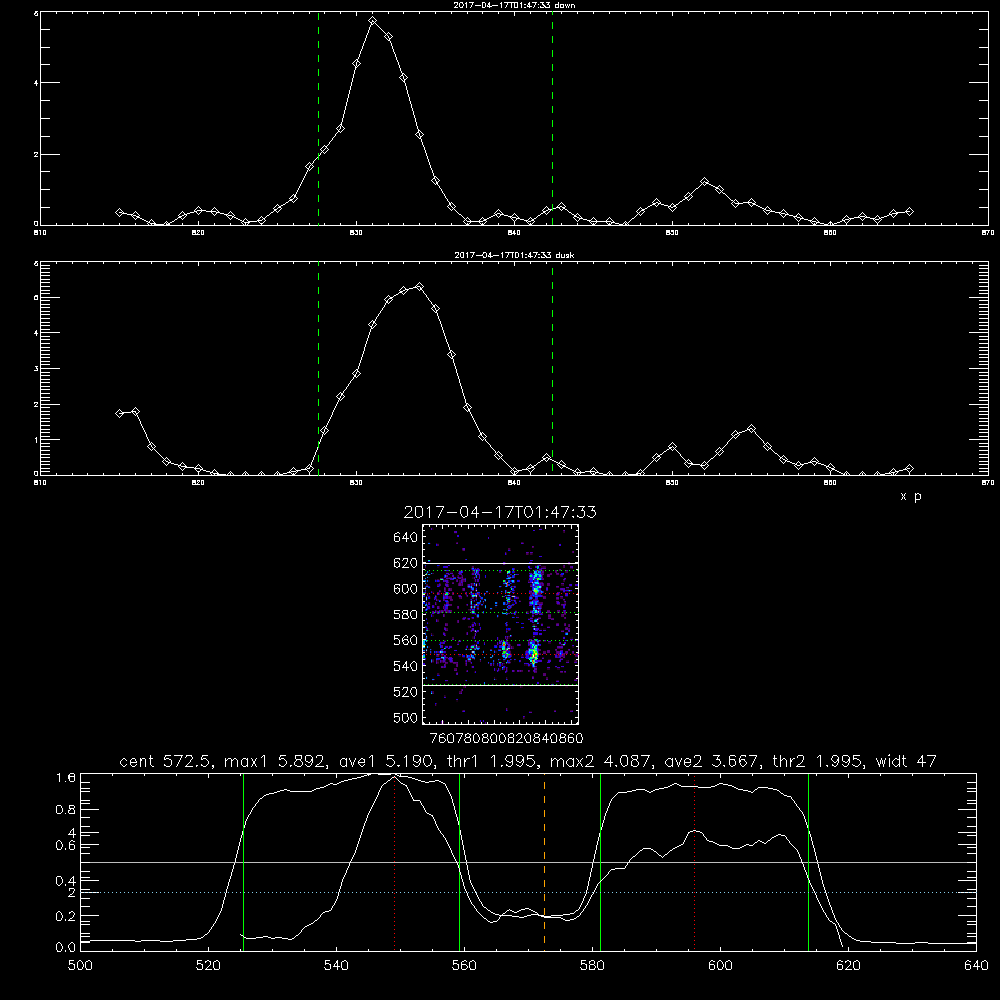Click the orange dashed center line in the bottom plot
1000x1000 pixels.
(x=544, y=861)
